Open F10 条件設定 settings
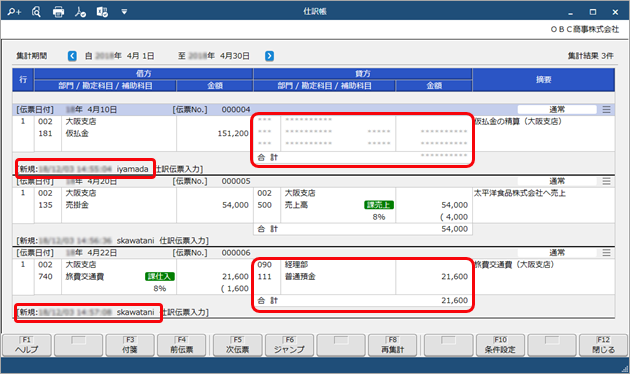The image size is (630, 374). click(500, 345)
